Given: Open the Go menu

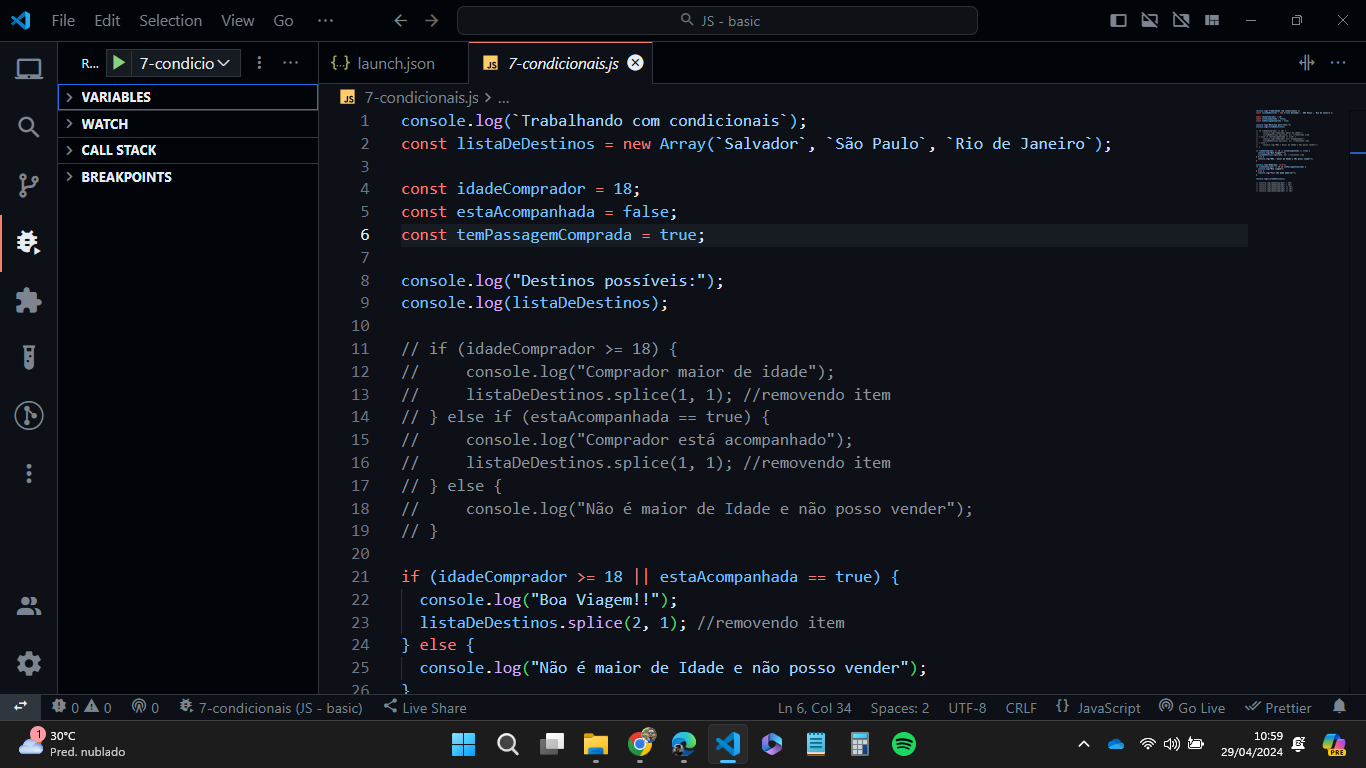Looking at the screenshot, I should click(284, 20).
